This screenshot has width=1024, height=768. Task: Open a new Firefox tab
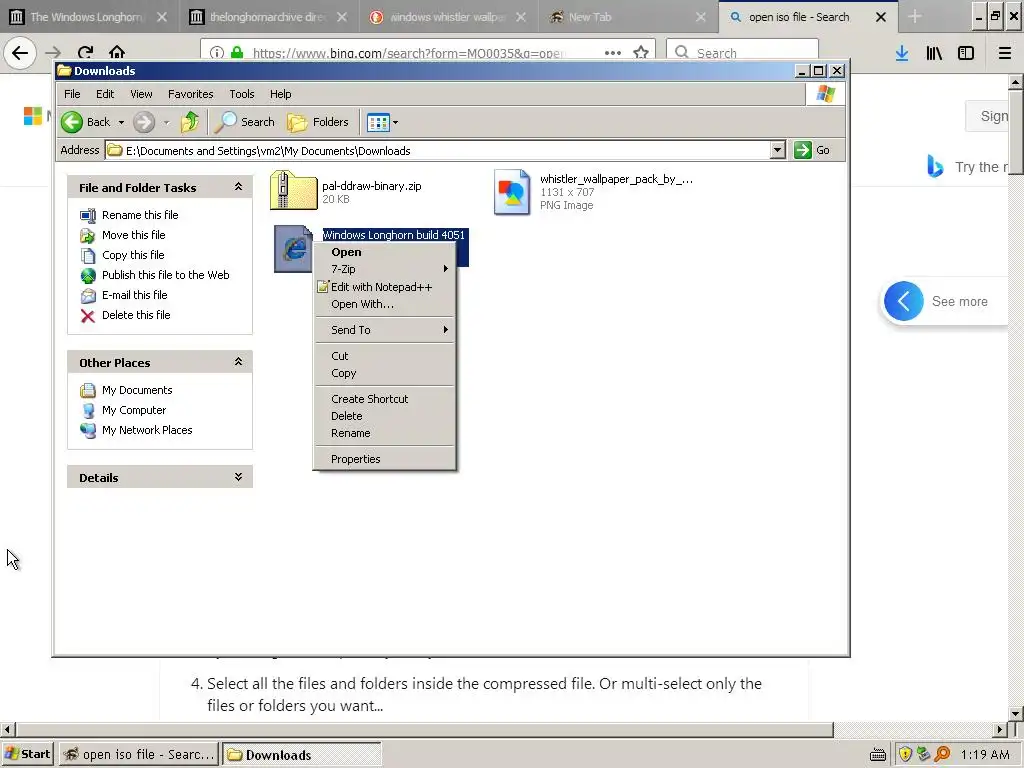pos(914,17)
